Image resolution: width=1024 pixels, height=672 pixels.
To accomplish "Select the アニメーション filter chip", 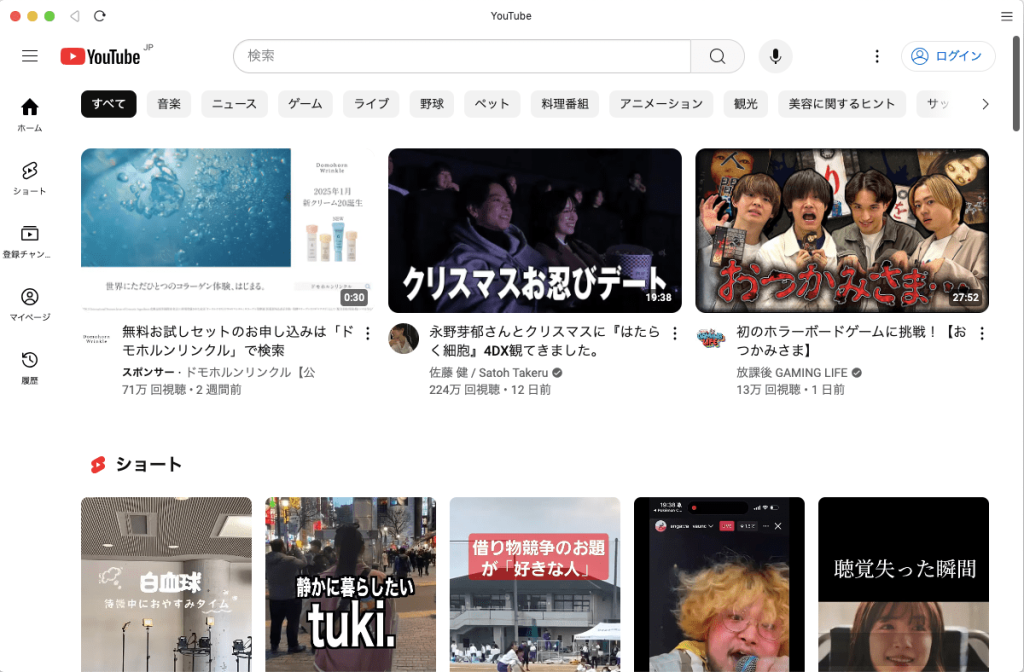I will pyautogui.click(x=662, y=104).
